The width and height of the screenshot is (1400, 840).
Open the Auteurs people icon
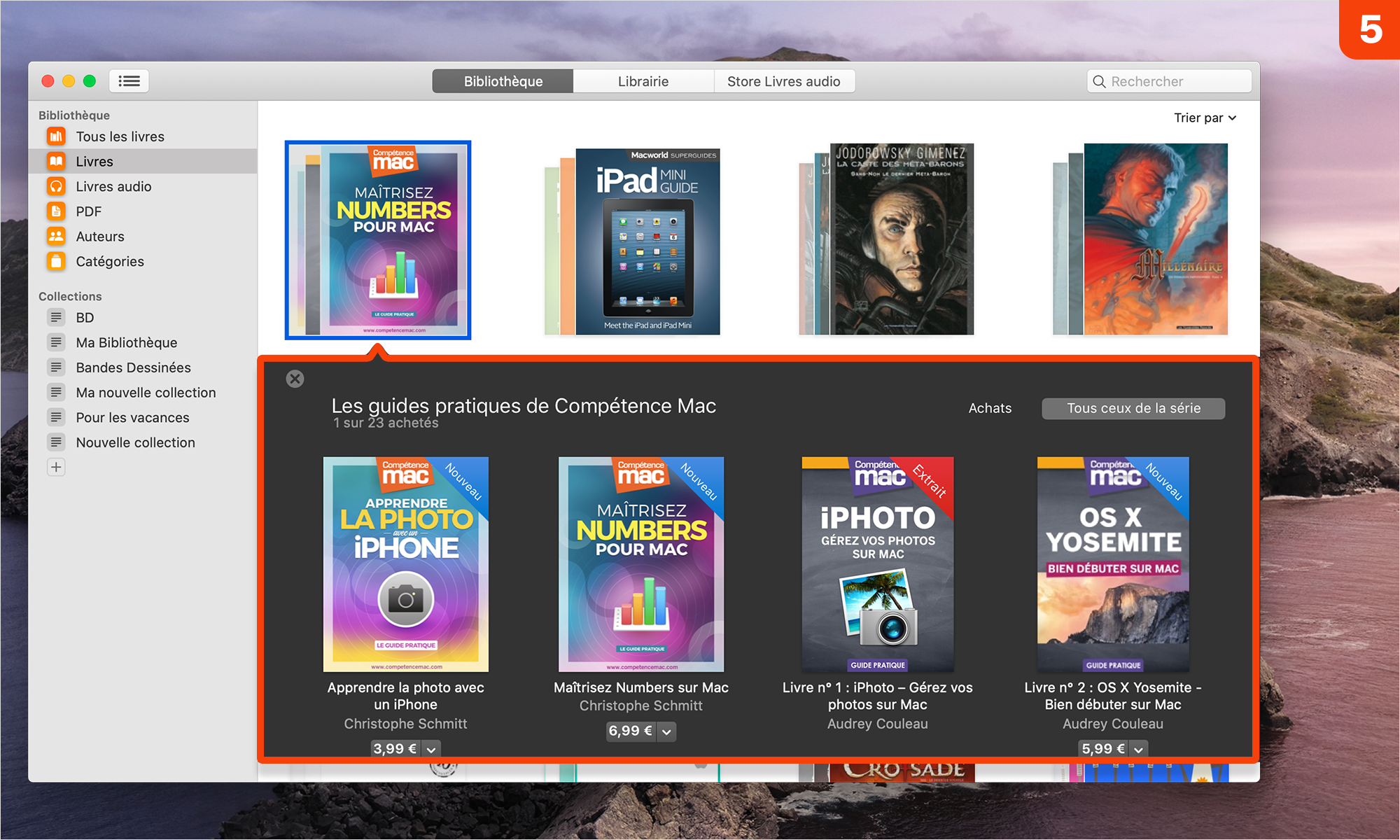[56, 236]
